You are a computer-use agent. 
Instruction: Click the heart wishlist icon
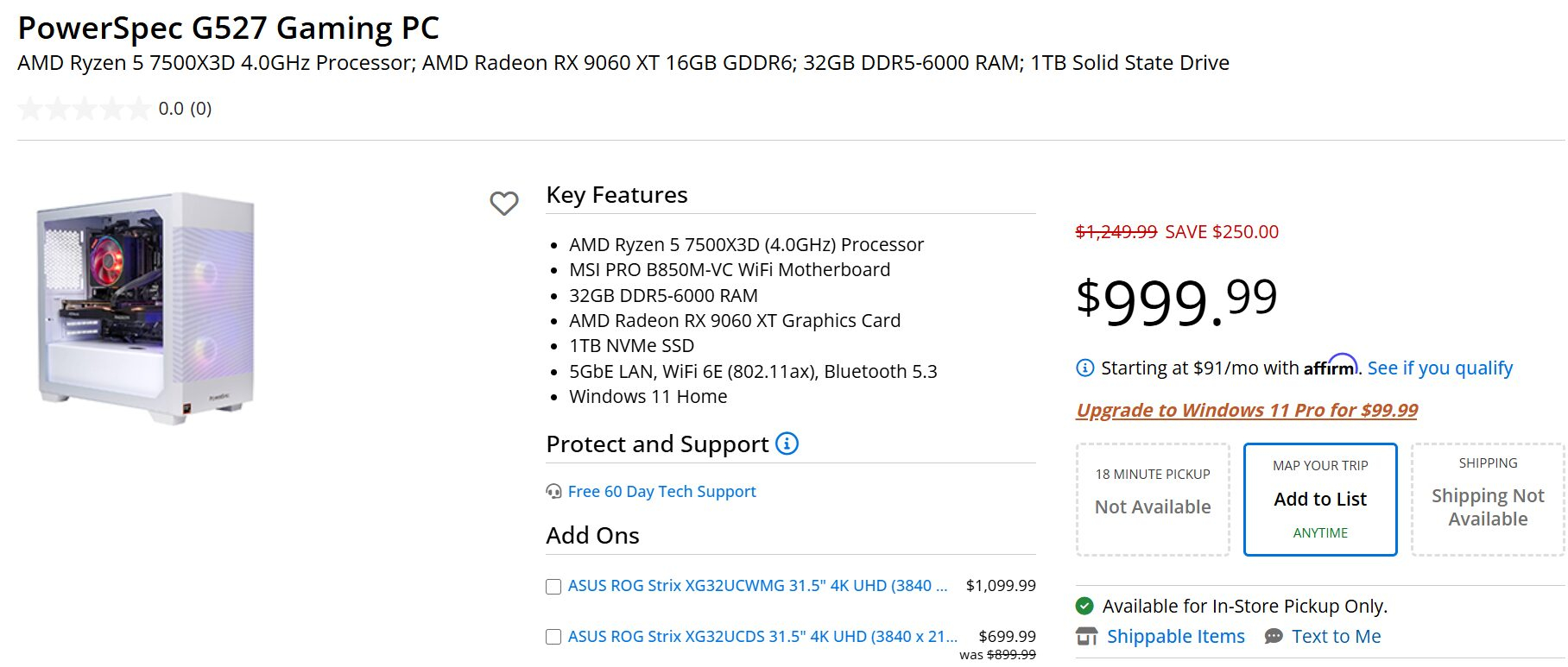pos(504,203)
